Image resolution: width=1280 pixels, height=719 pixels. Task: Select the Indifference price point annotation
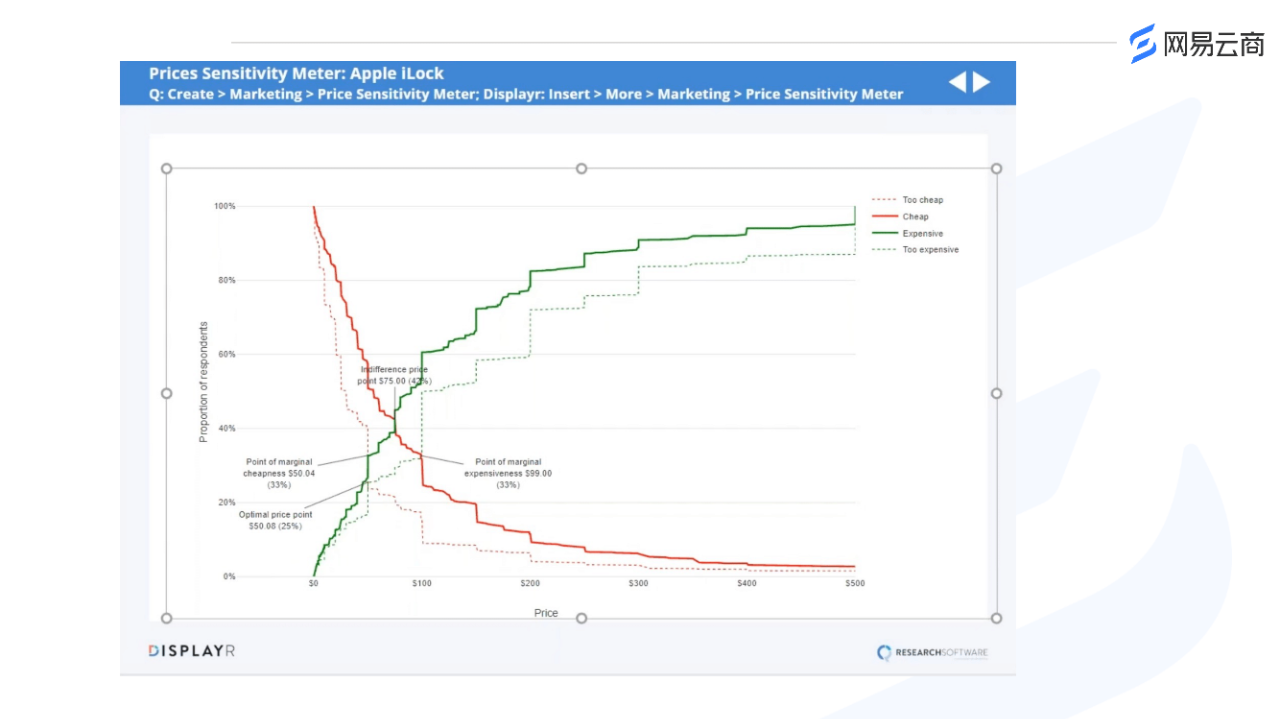click(x=394, y=375)
